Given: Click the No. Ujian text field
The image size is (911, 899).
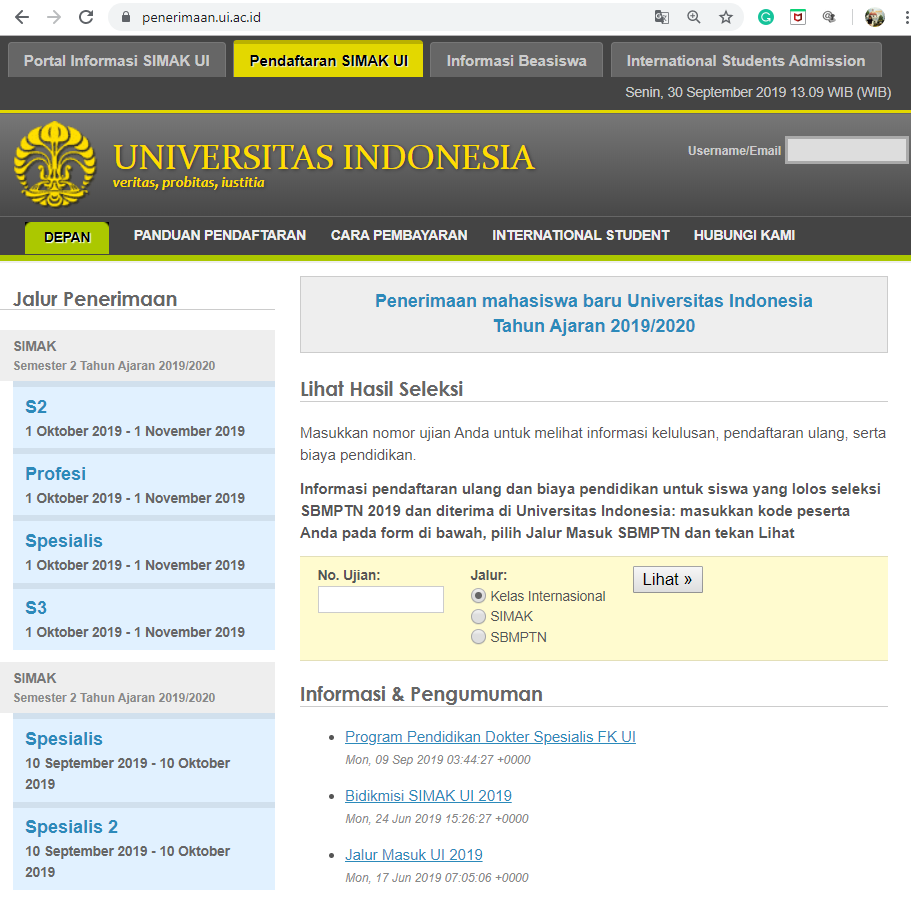Looking at the screenshot, I should pos(381,599).
